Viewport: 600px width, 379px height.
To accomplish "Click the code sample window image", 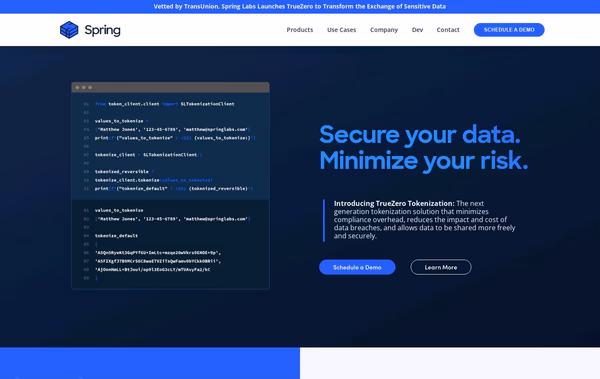I will click(x=170, y=186).
